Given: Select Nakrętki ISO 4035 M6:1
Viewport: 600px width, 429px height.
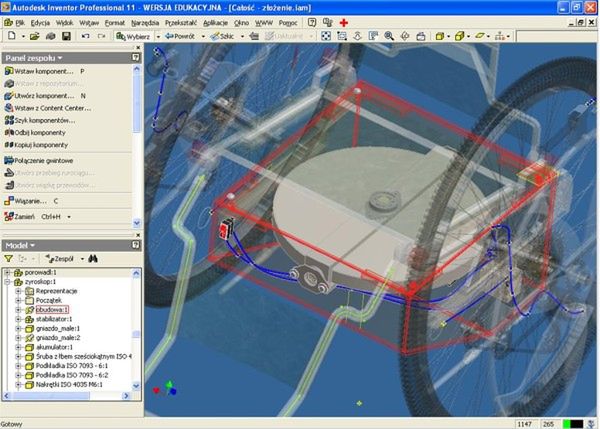Looking at the screenshot, I should [69, 384].
